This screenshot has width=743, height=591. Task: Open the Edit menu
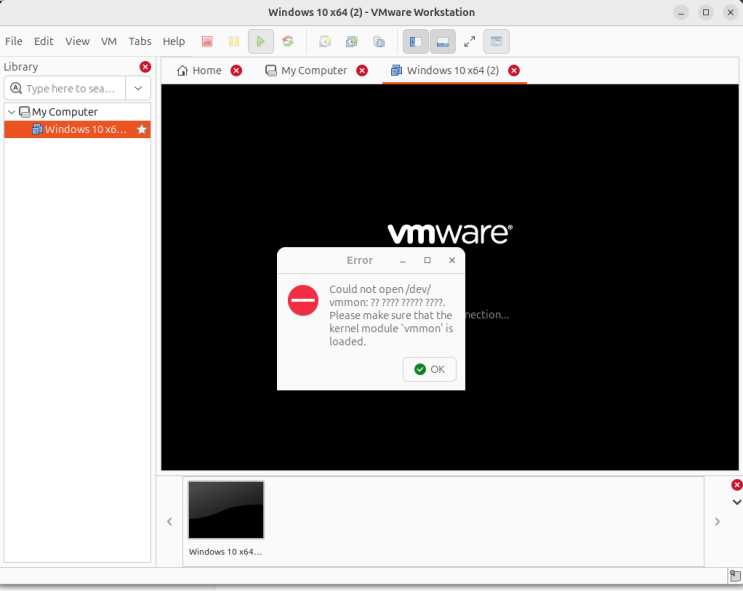pyautogui.click(x=44, y=41)
